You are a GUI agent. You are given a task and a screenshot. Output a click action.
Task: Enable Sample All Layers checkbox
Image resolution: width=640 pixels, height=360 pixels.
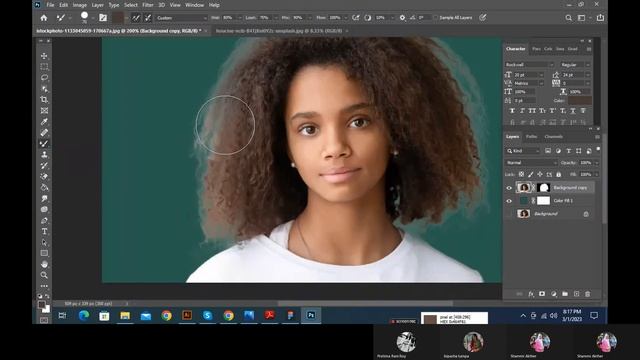436,18
